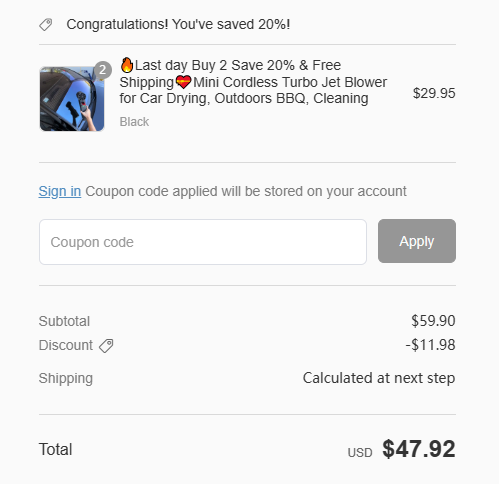
Task: Click the $29.95 item price
Action: (x=434, y=93)
